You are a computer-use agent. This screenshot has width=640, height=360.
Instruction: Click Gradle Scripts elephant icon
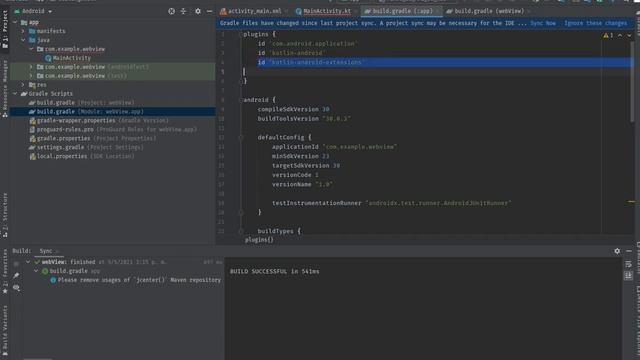24,94
